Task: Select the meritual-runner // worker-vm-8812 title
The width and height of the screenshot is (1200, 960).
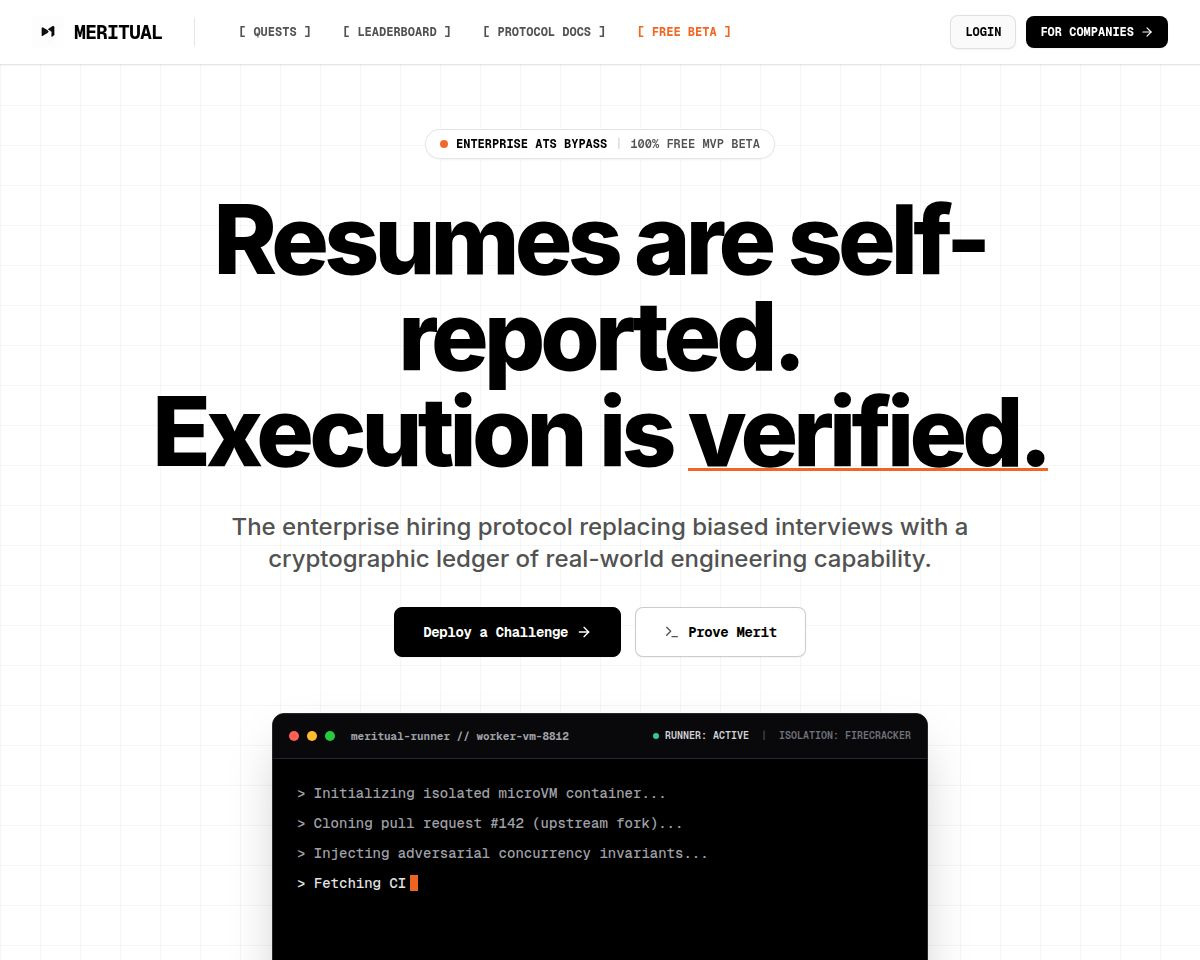Action: 460,736
